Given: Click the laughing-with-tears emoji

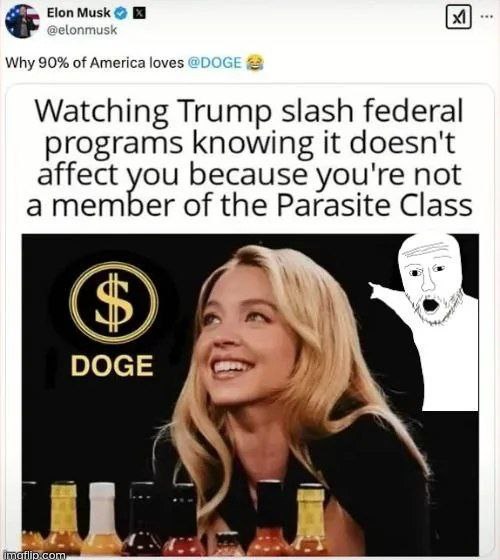Looking at the screenshot, I should click(x=254, y=62).
